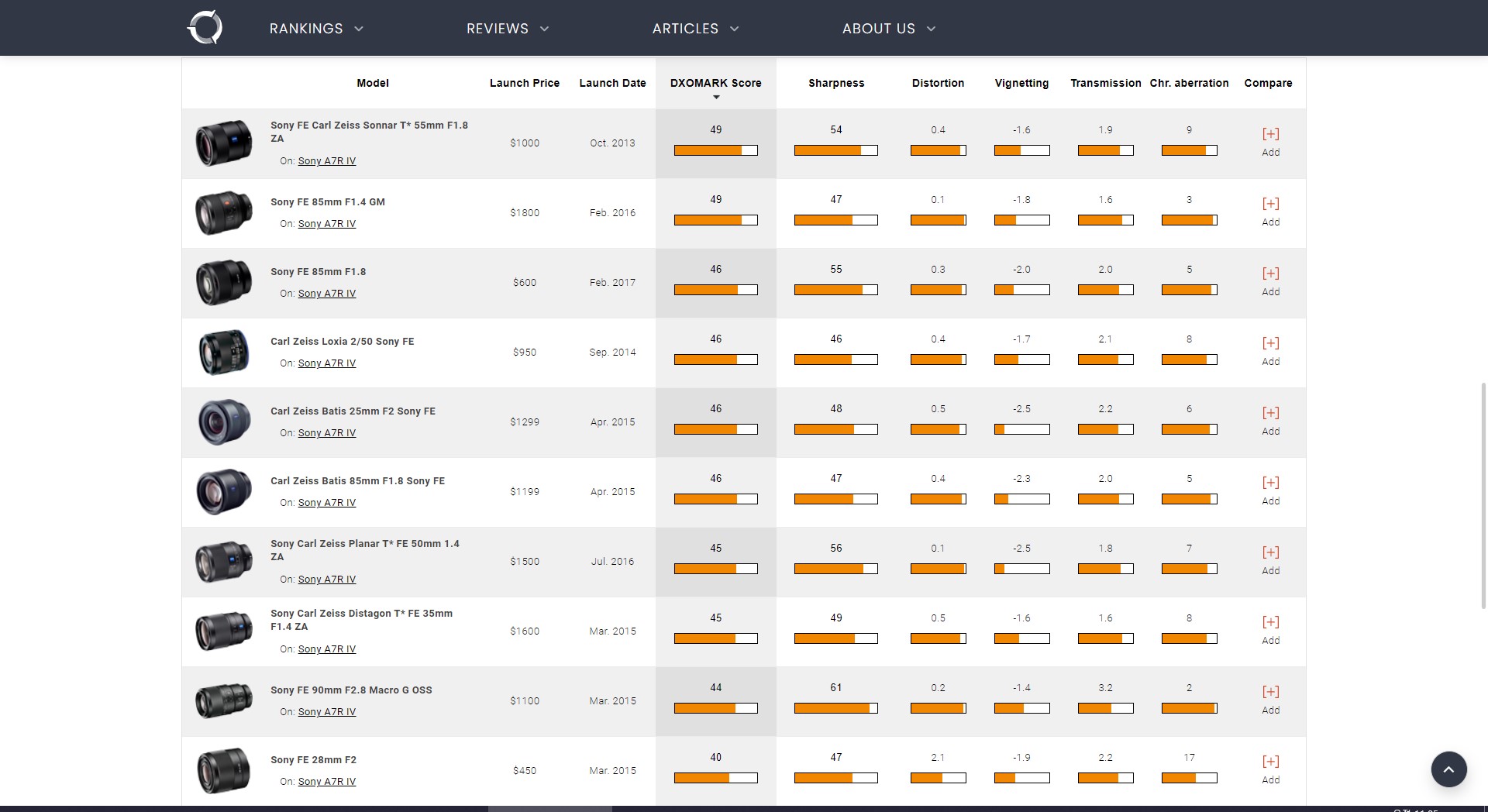Click the $450 launch price cell

coord(525,771)
